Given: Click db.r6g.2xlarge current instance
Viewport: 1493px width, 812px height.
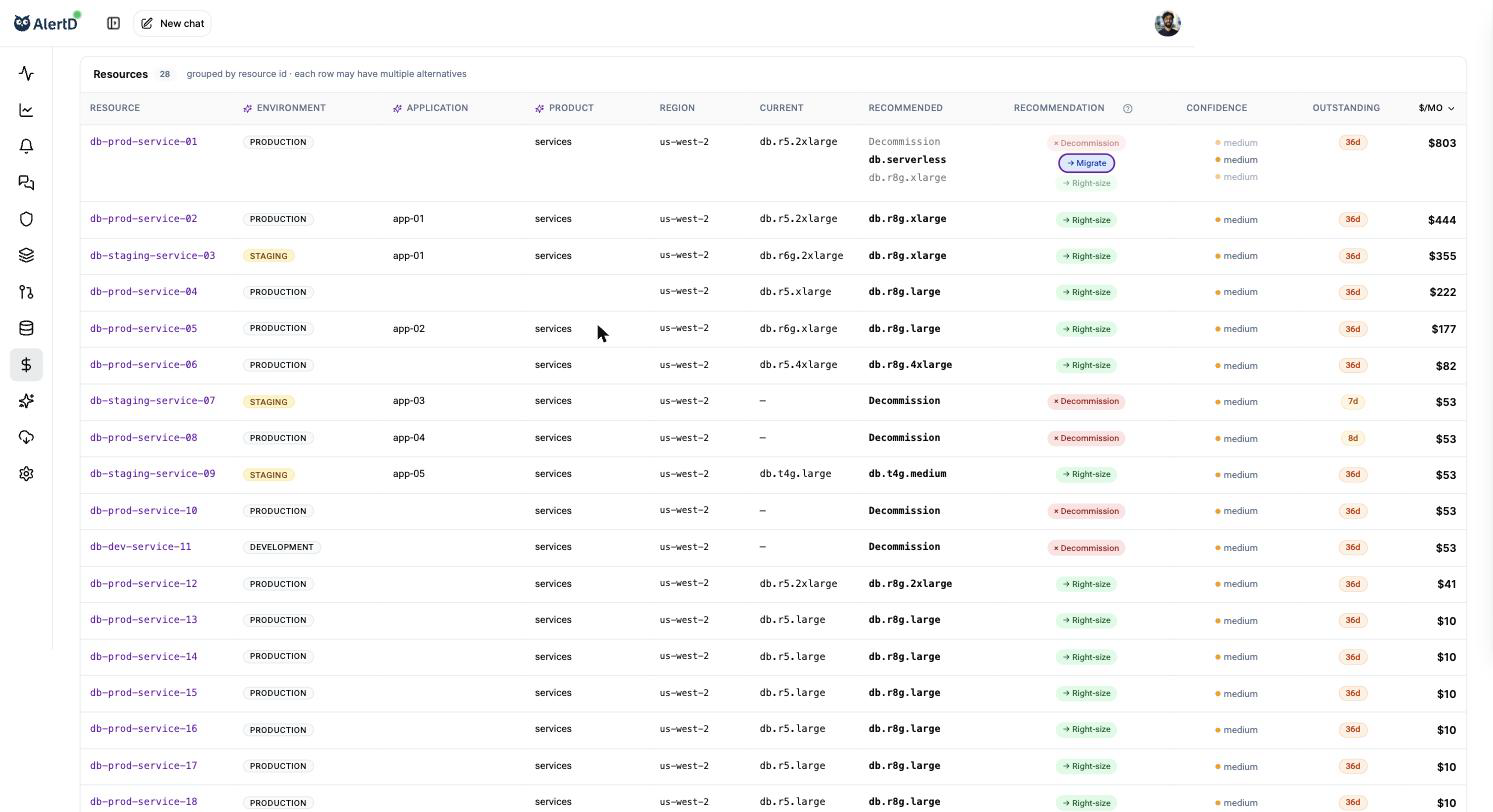Looking at the screenshot, I should coord(801,256).
